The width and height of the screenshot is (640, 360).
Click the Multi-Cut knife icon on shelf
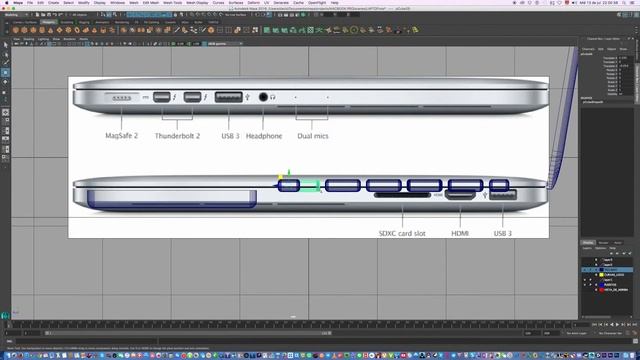pyautogui.click(x=177, y=30)
